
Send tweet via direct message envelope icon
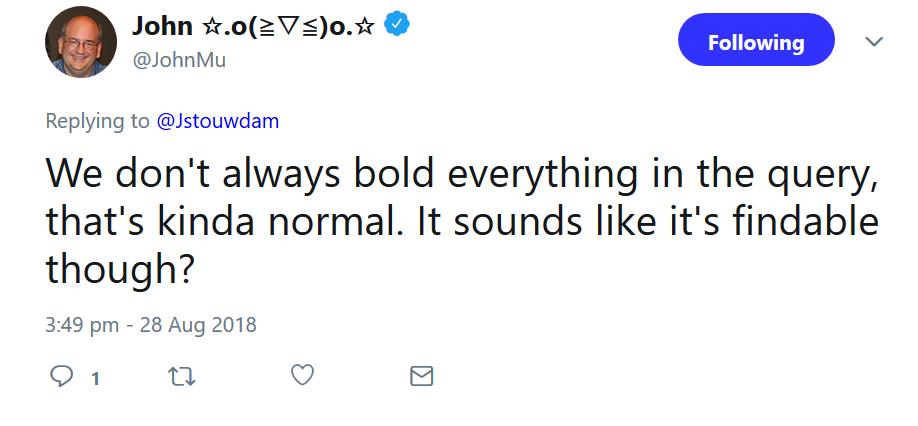point(422,376)
